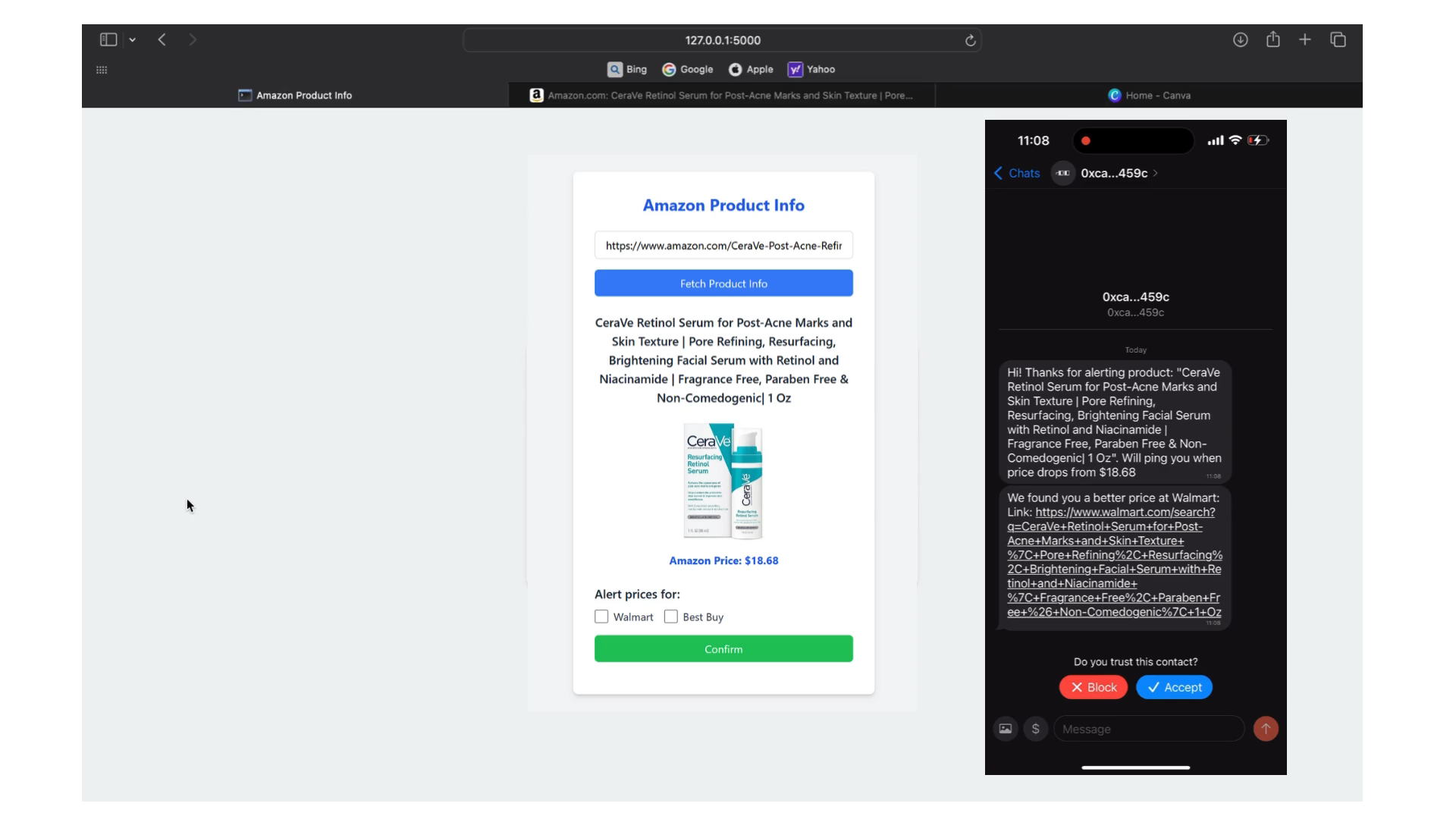Open the Apple bookmark
The width and height of the screenshot is (1456, 819).
(751, 69)
